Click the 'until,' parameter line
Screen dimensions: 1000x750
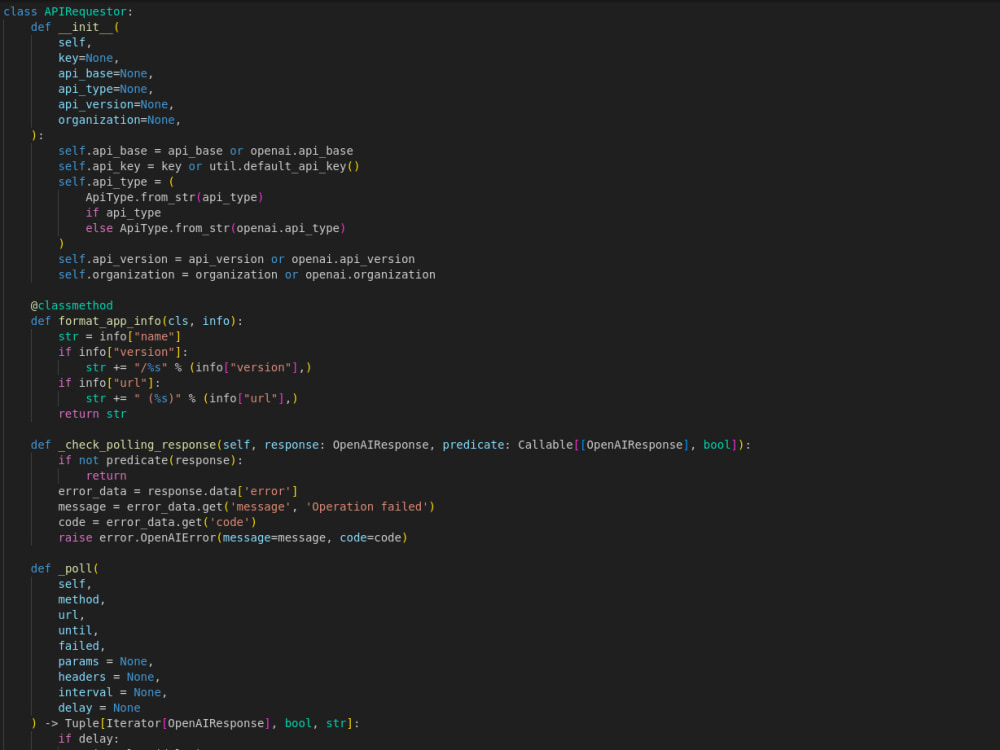point(78,630)
